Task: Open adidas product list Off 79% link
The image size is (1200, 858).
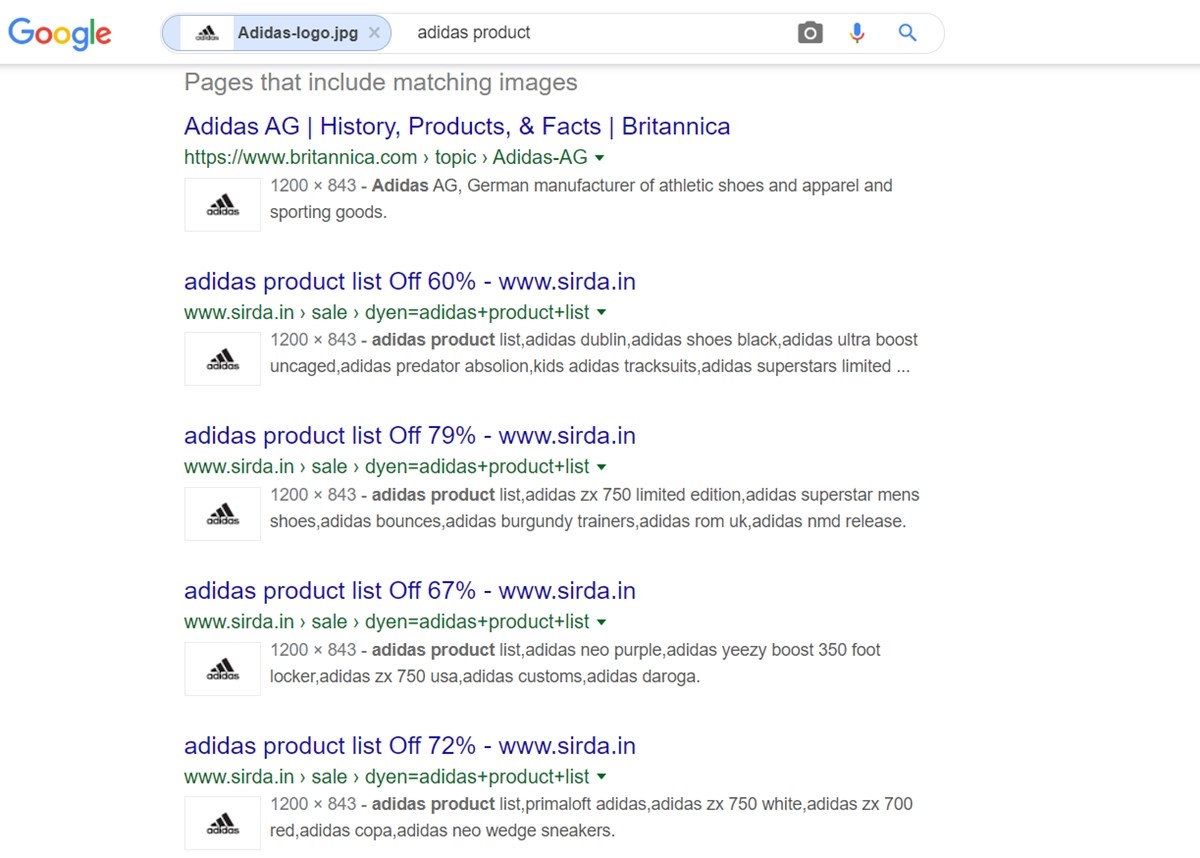Action: 410,436
